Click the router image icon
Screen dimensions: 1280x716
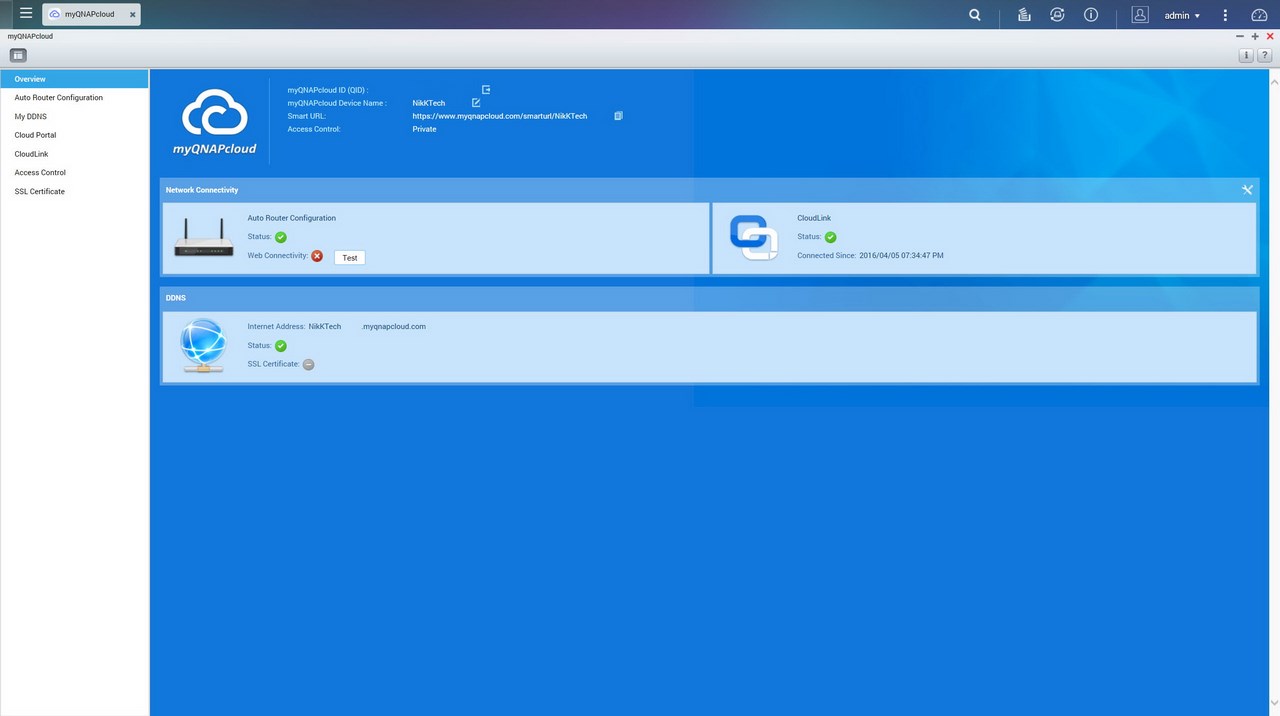pos(204,240)
